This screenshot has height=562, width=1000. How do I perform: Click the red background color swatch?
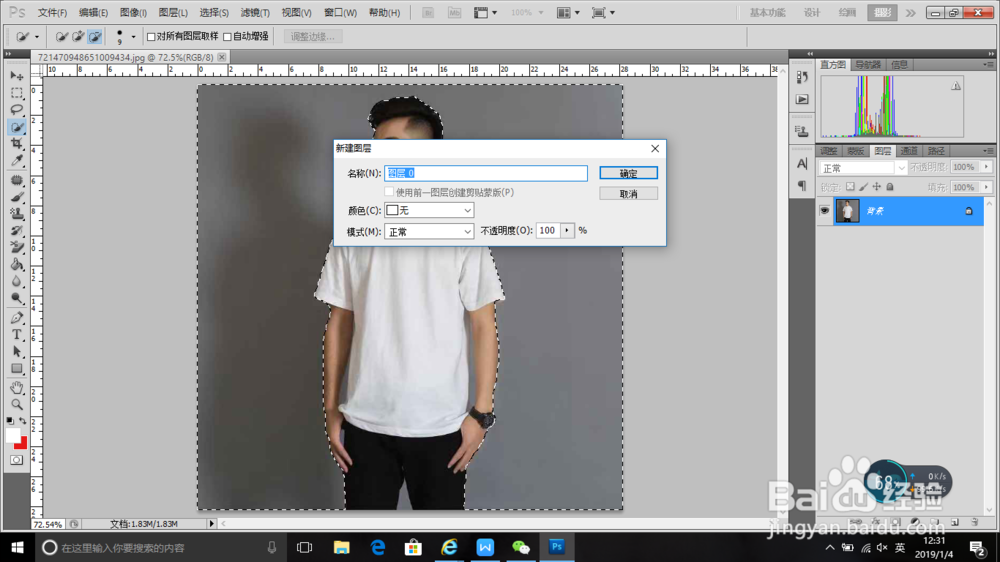click(23, 445)
